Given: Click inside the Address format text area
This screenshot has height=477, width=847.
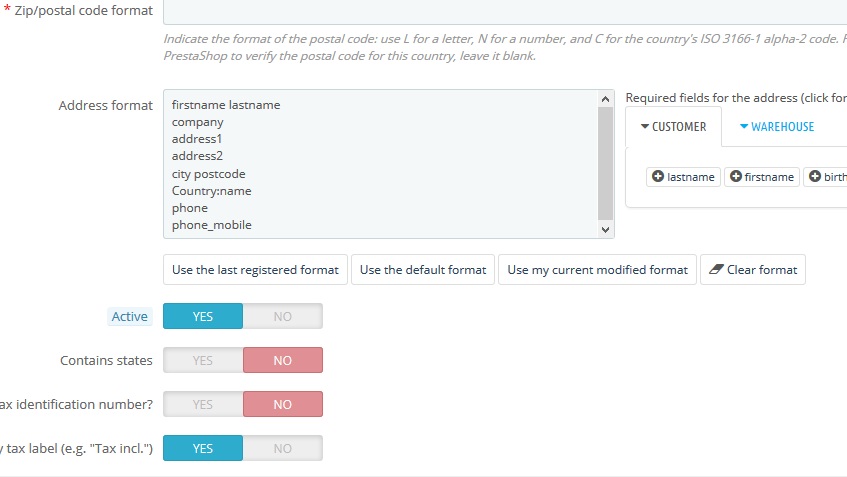Looking at the screenshot, I should (x=380, y=164).
